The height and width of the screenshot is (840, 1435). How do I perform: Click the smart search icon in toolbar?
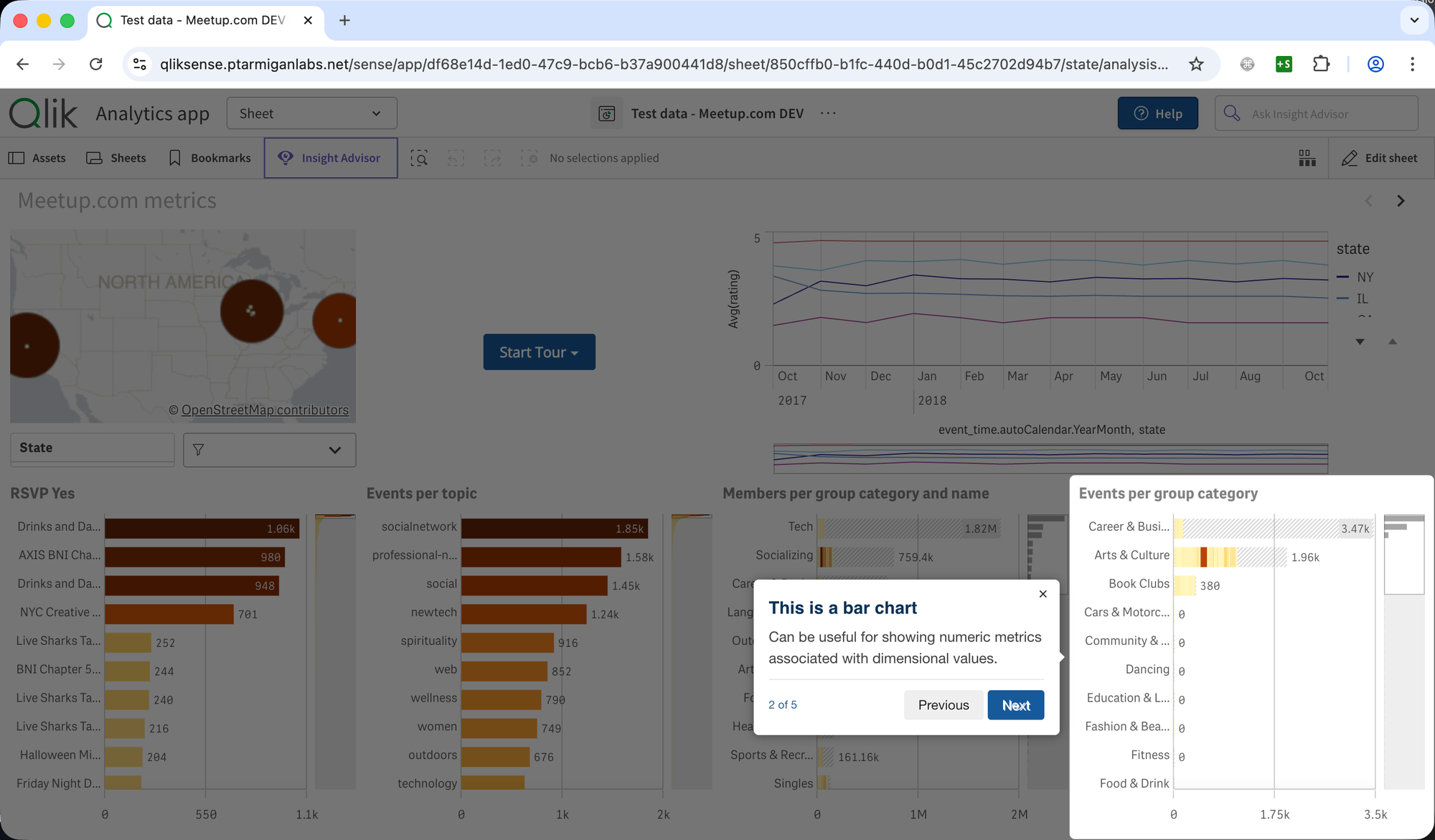click(419, 159)
